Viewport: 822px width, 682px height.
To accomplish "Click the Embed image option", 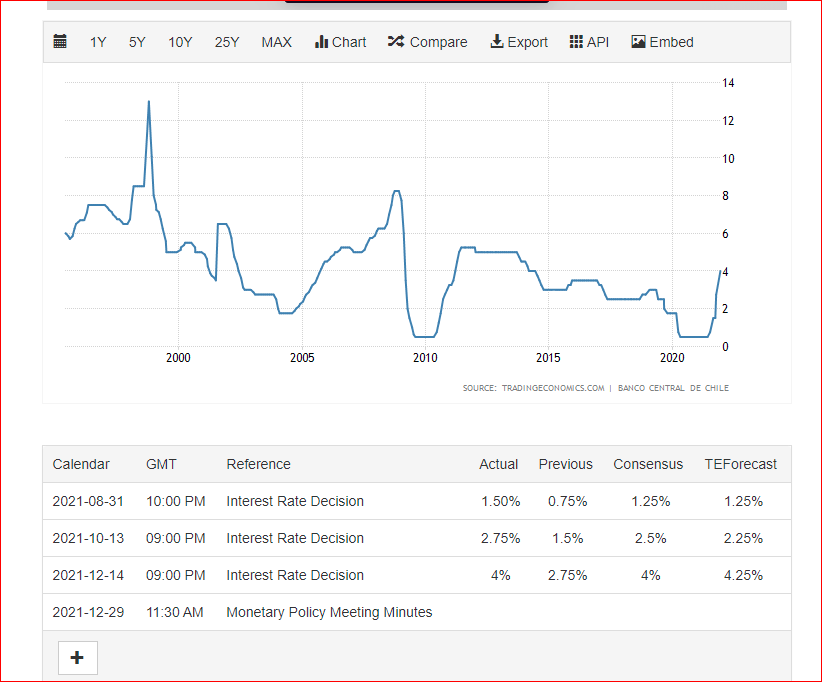I will pyautogui.click(x=662, y=42).
